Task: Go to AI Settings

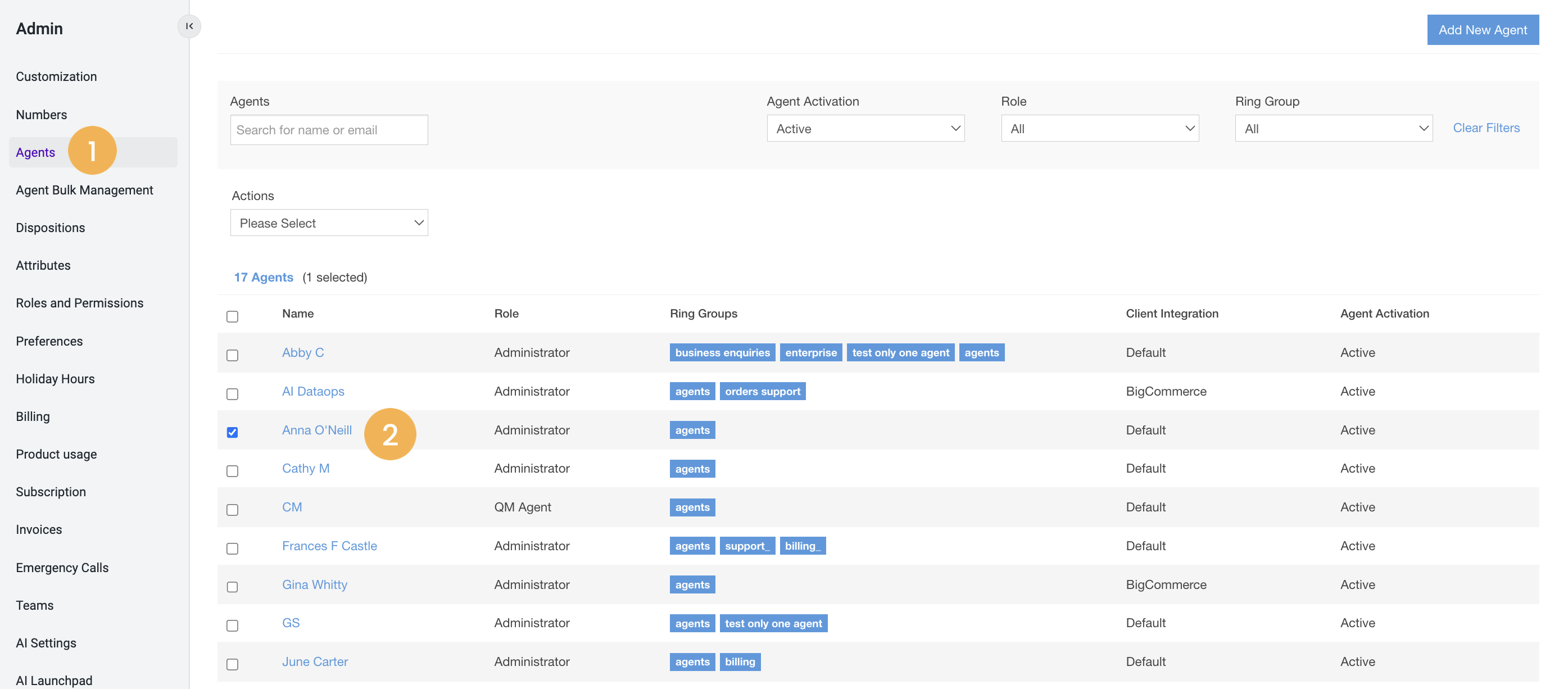Action: (46, 643)
